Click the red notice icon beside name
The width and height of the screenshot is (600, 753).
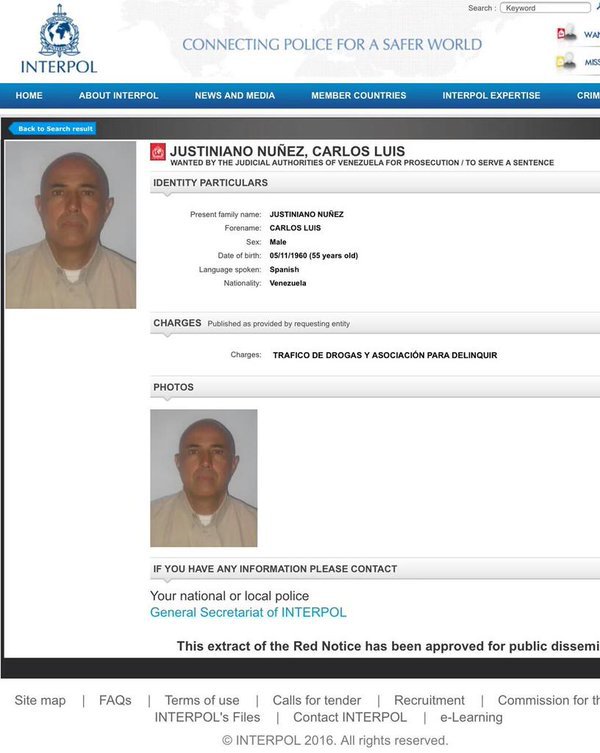coord(158,152)
